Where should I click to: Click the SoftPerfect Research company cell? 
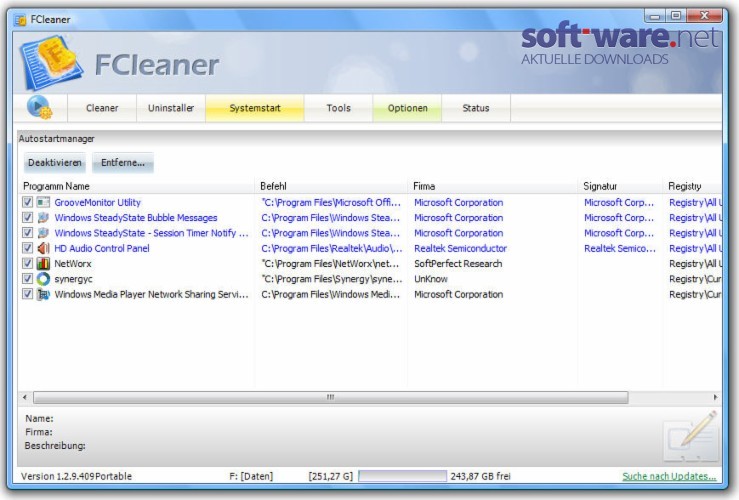(x=458, y=263)
